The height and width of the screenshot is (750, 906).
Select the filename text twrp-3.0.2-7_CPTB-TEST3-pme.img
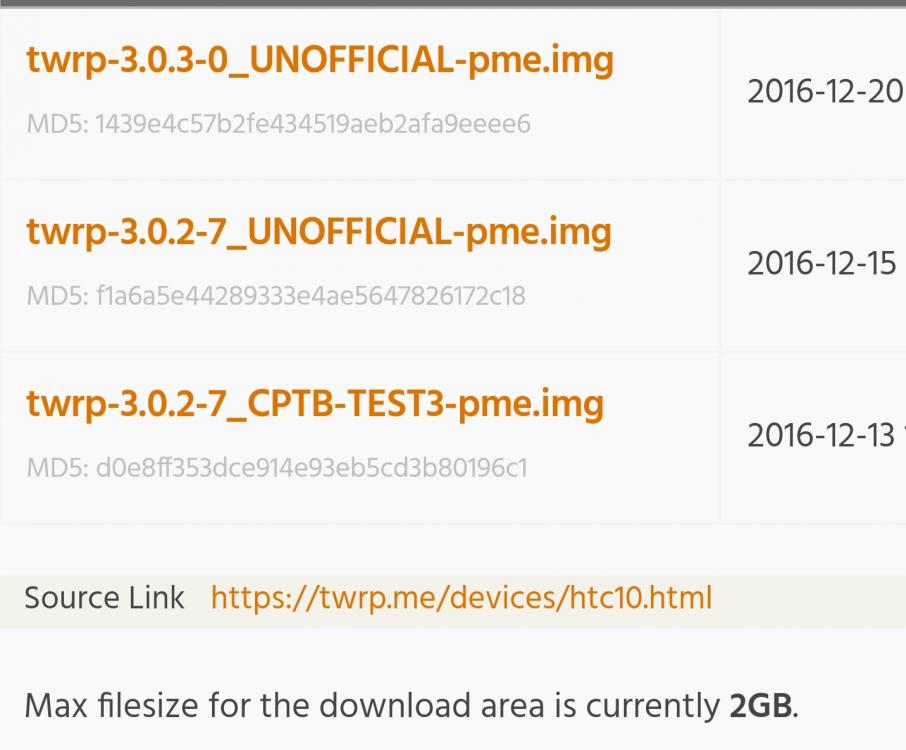314,403
